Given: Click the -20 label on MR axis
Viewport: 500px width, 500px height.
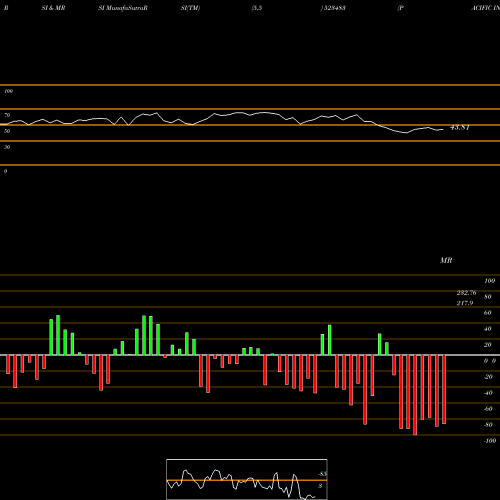Looking at the screenshot, I should pyautogui.click(x=488, y=377).
